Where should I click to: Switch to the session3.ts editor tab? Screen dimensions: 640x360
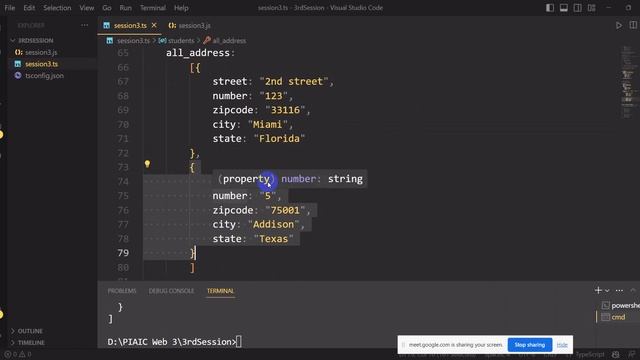130,25
